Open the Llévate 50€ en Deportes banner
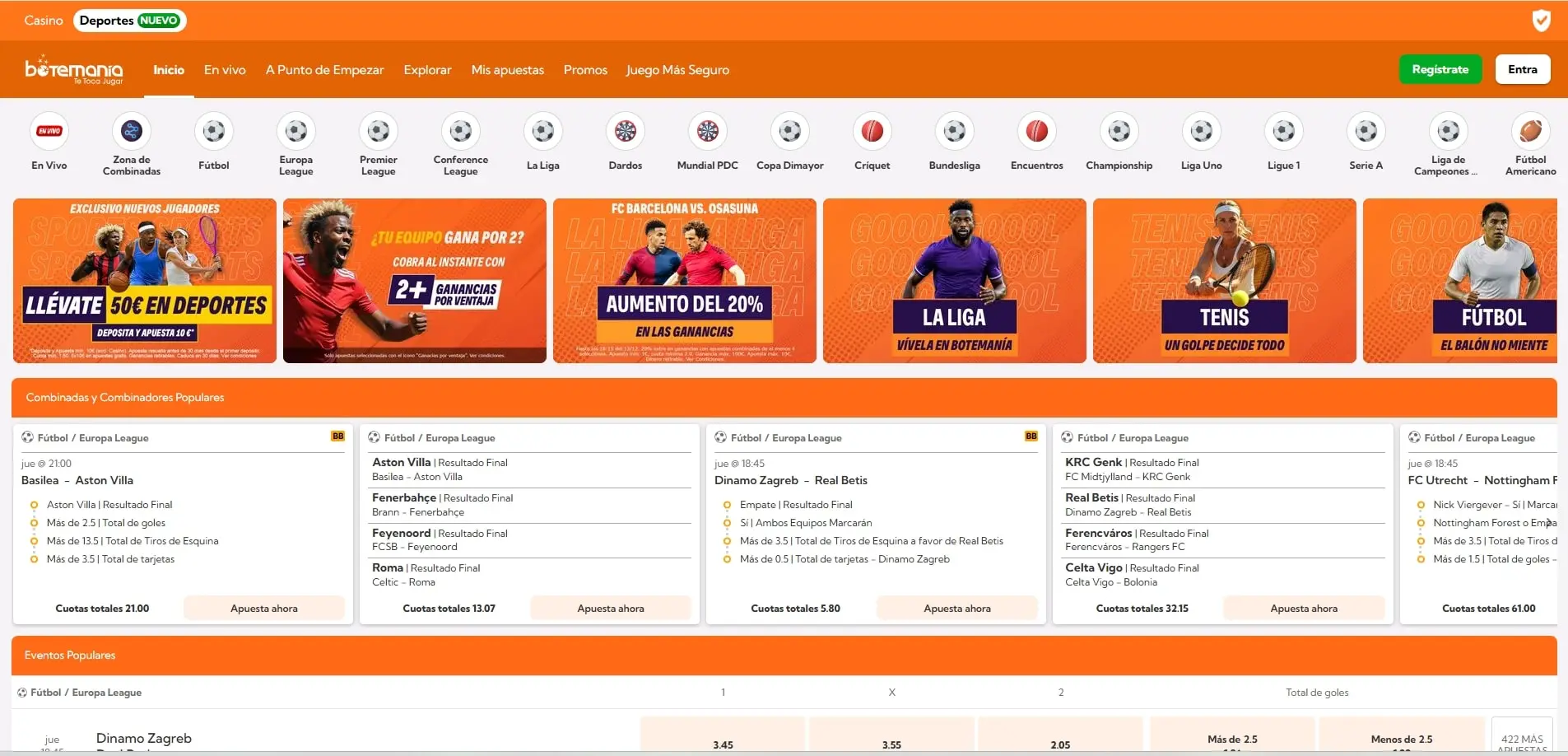 pyautogui.click(x=145, y=281)
